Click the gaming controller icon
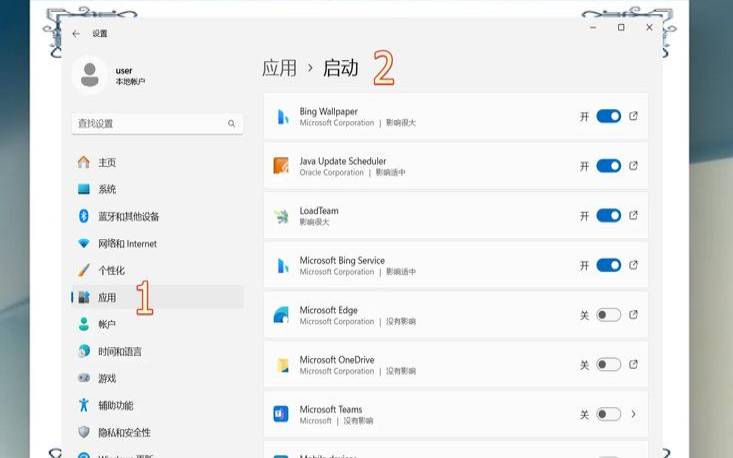Screen dimensions: 733x458 84,378
